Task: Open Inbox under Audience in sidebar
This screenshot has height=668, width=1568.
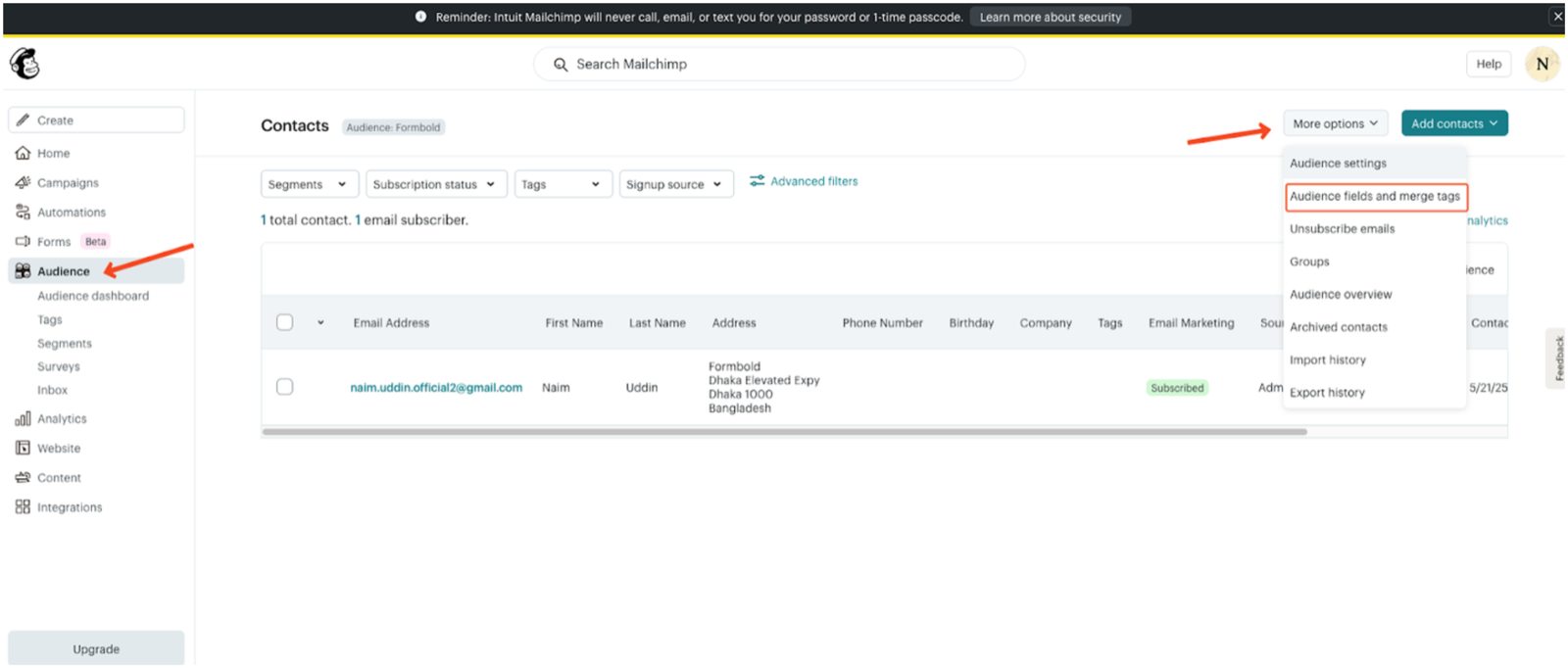Action: pos(53,390)
